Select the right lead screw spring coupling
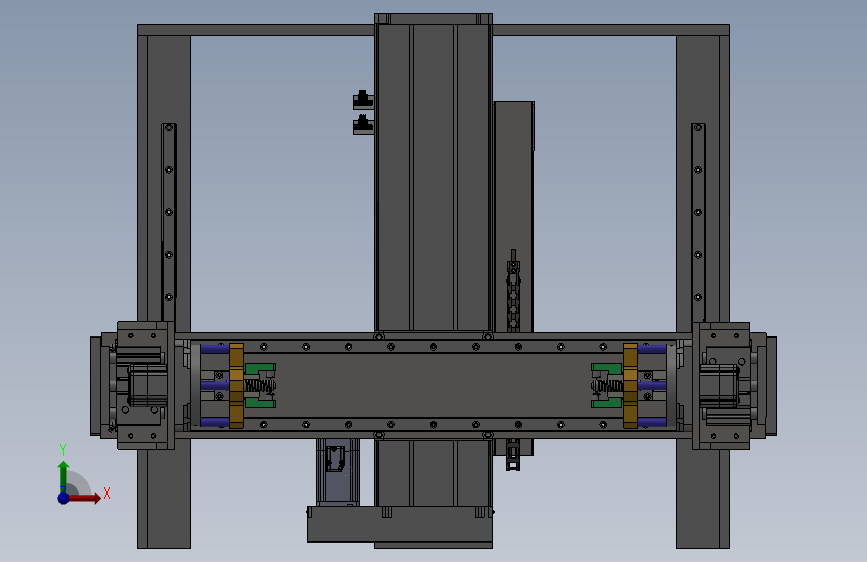 coord(607,386)
